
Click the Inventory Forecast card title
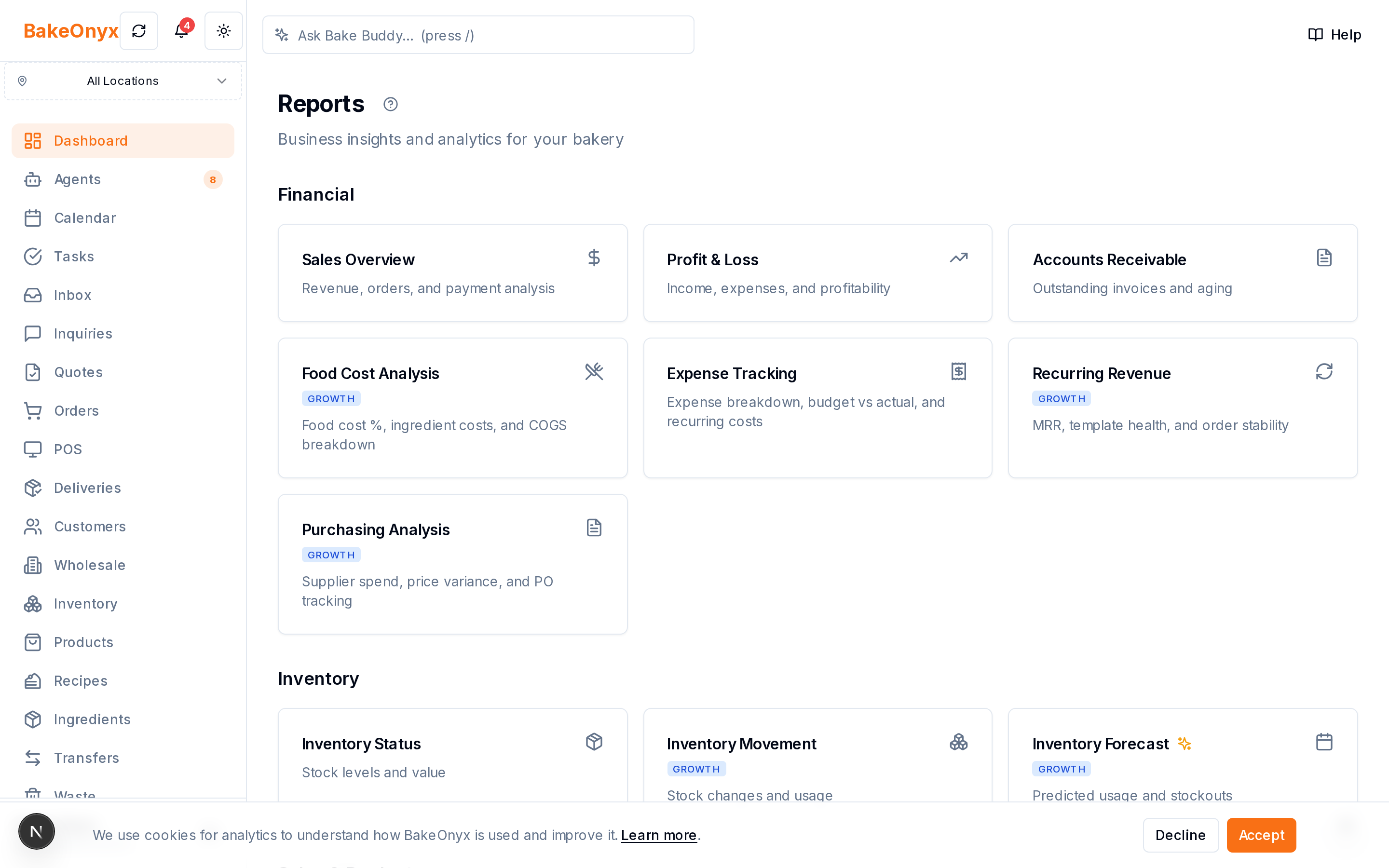pyautogui.click(x=1100, y=744)
